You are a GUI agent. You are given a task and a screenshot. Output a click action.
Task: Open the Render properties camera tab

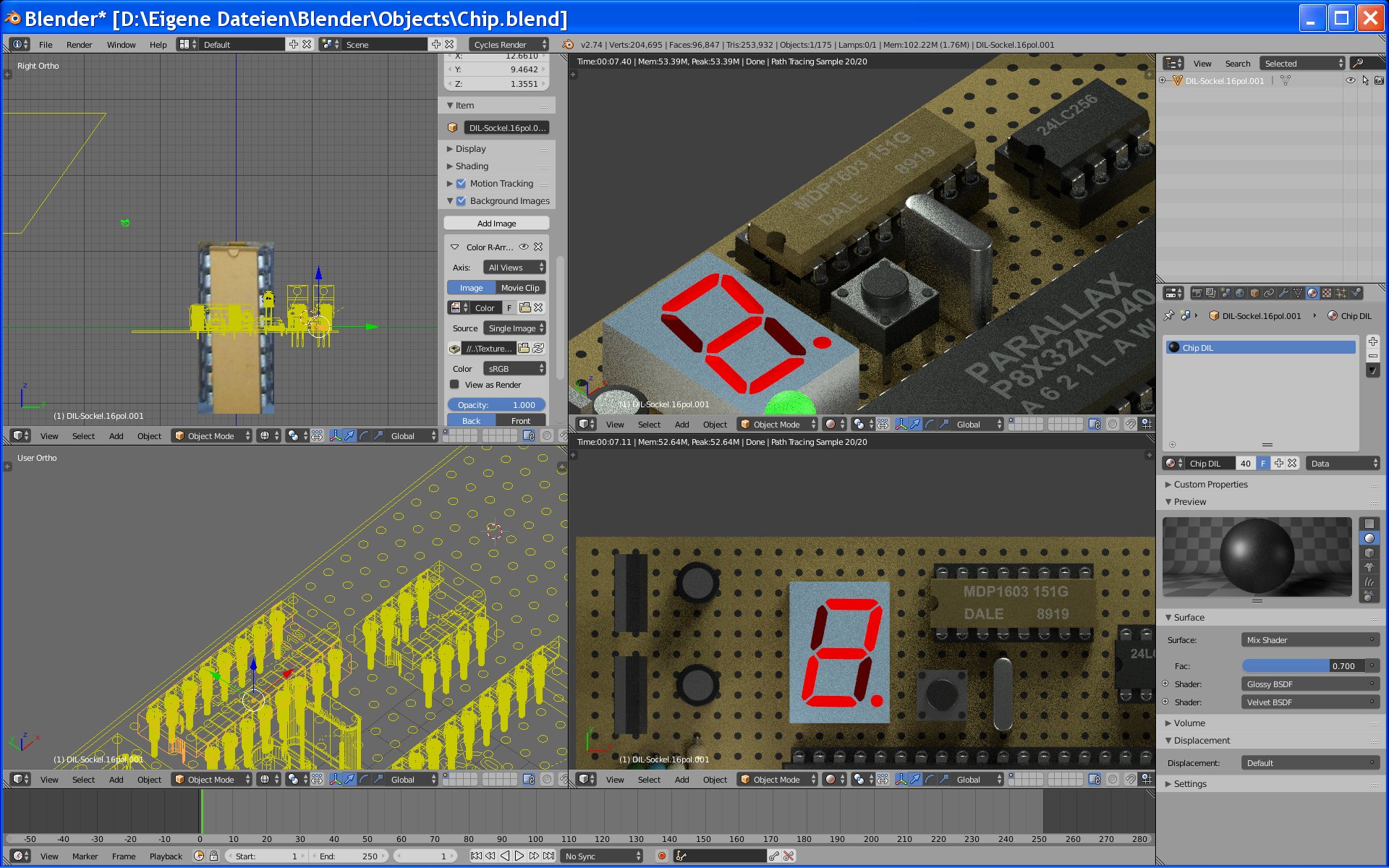point(1197,293)
